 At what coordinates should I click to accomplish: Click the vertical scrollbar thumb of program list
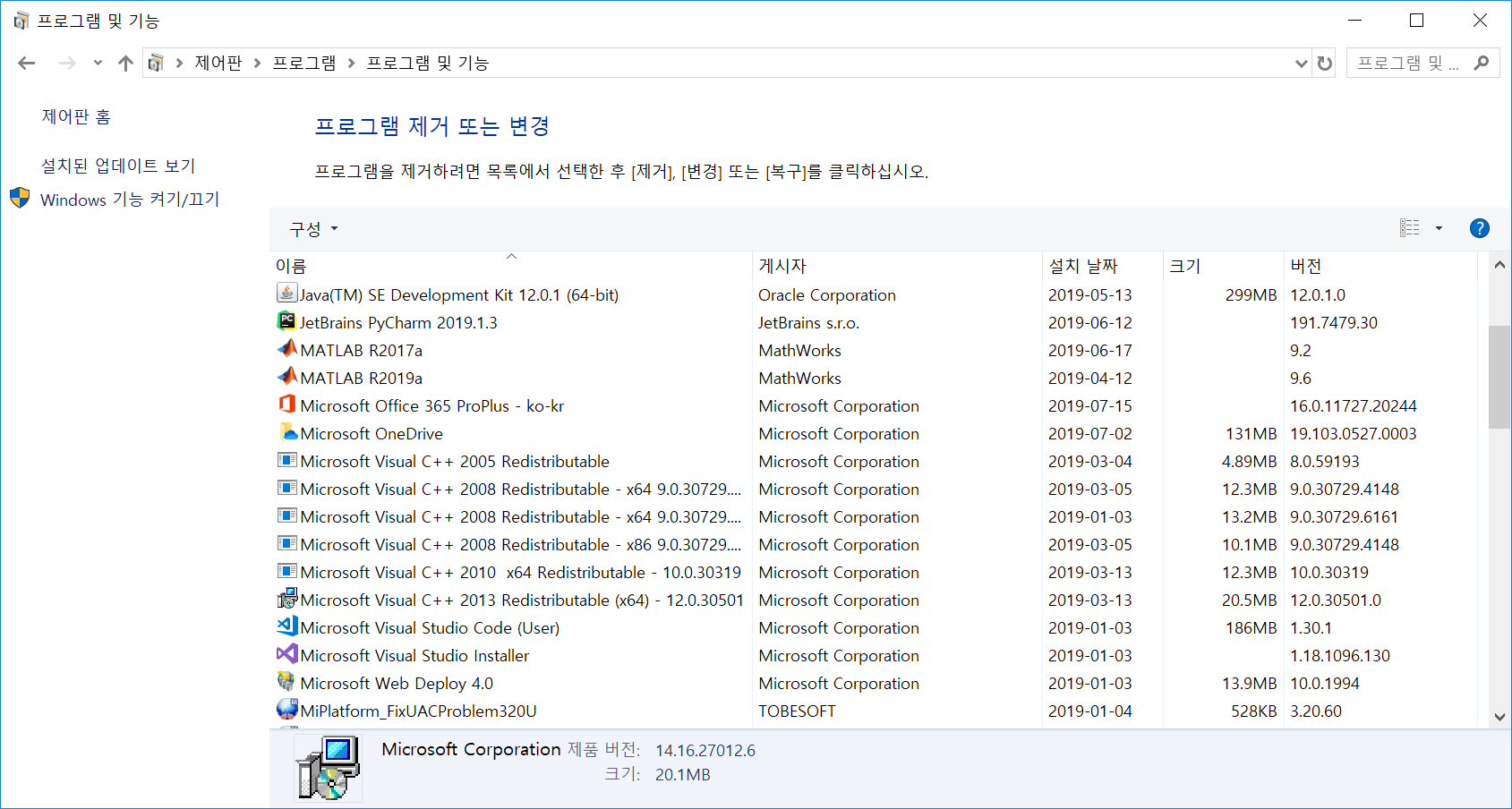[1499, 377]
